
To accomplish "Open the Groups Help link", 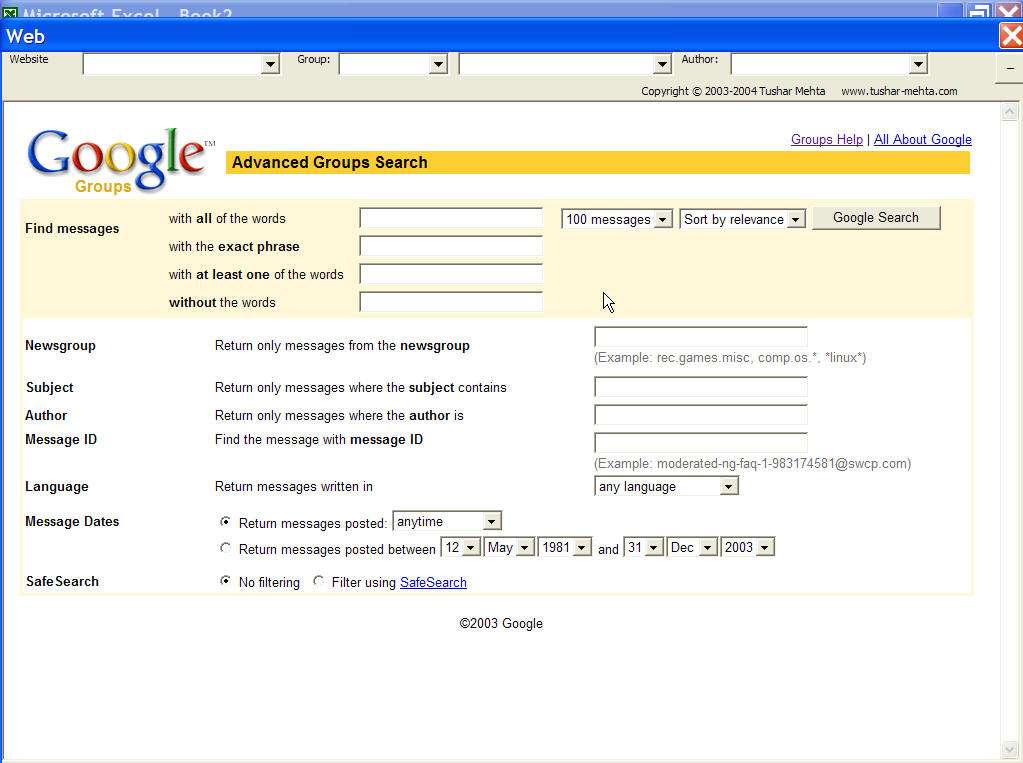I will click(x=826, y=140).
